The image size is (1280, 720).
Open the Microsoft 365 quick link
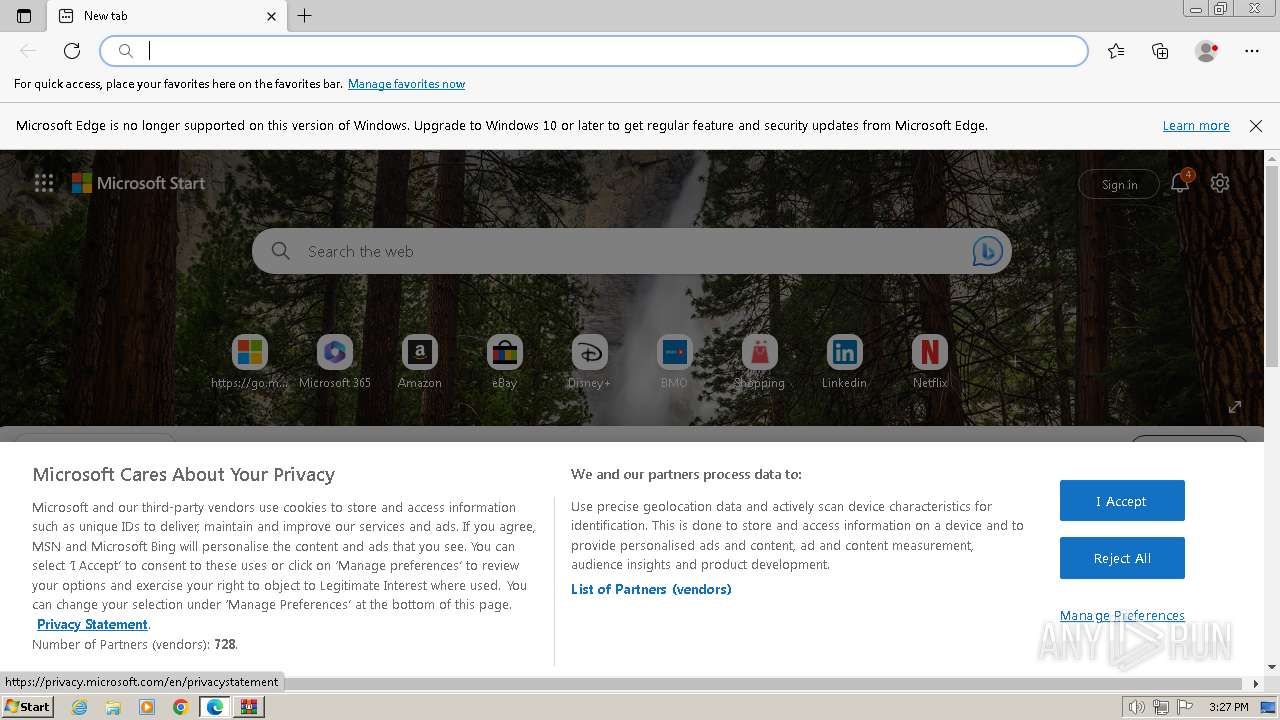click(x=335, y=362)
